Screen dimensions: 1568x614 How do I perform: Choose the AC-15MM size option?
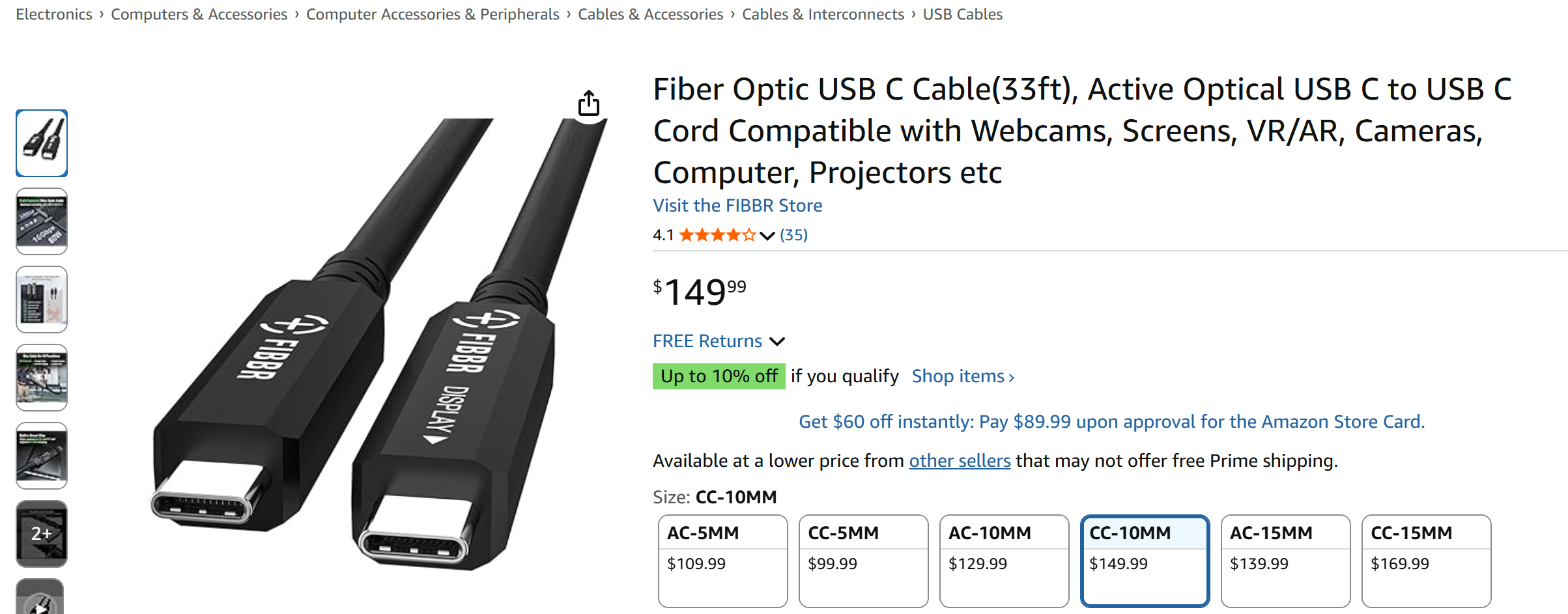tap(1285, 560)
